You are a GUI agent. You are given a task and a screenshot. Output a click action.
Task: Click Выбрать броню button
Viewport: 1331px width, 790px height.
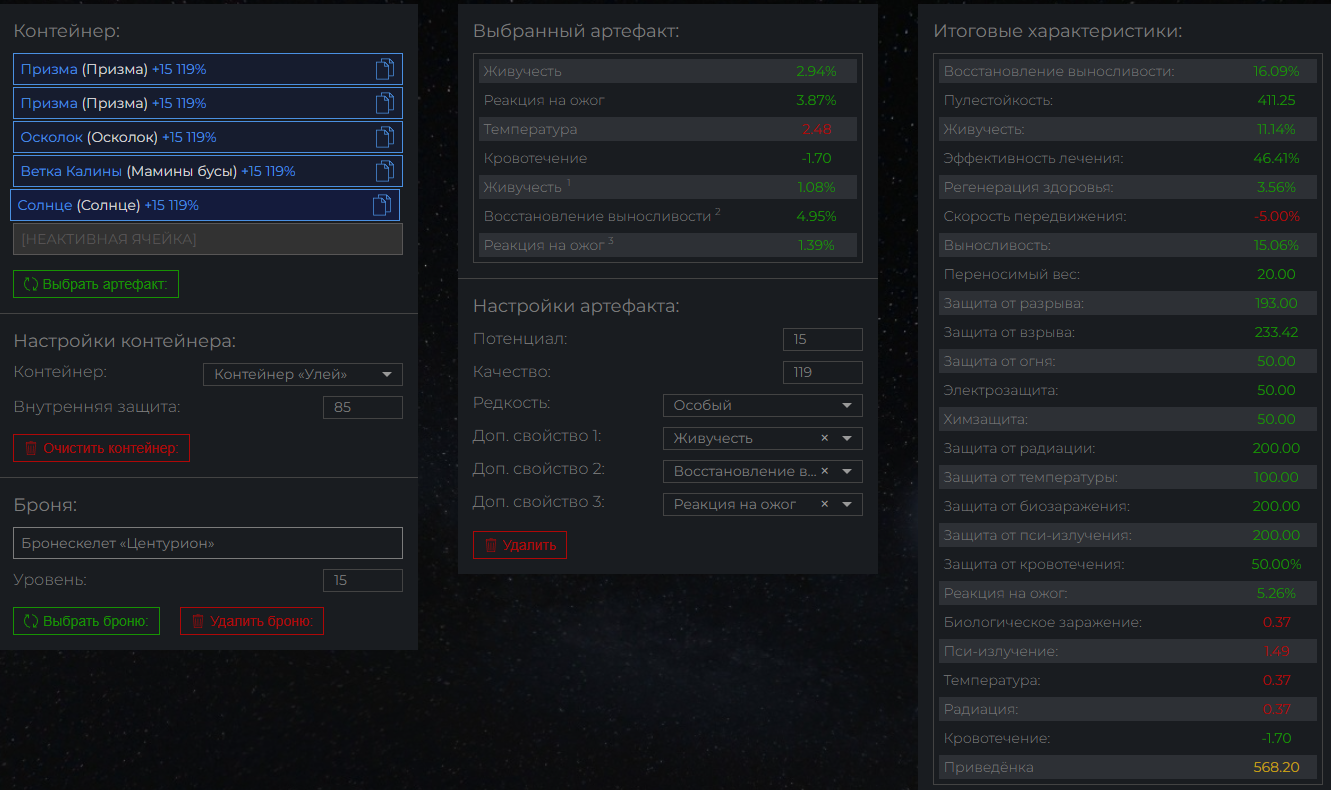tap(86, 621)
